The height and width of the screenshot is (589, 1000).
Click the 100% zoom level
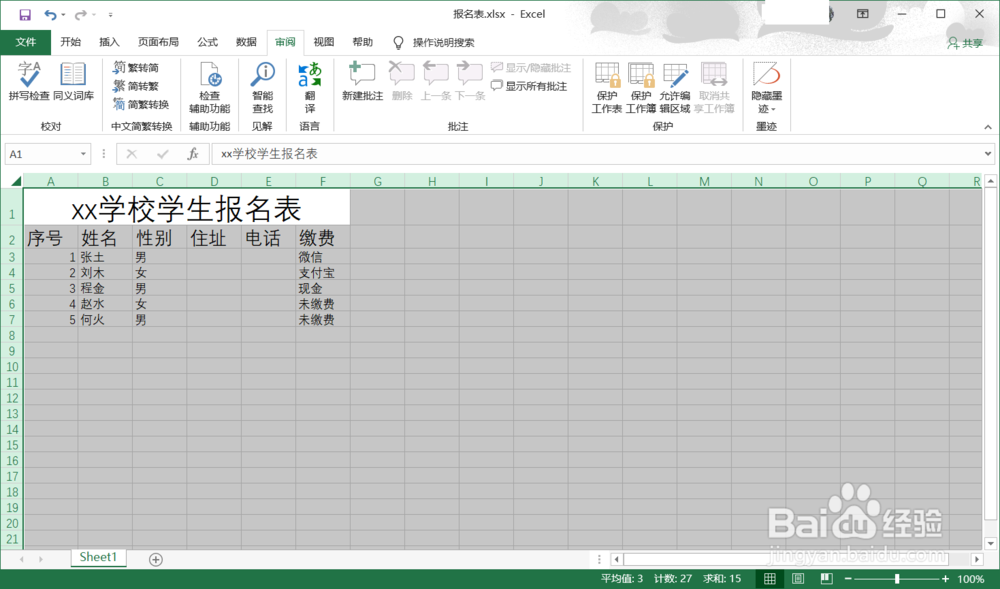tap(970, 579)
